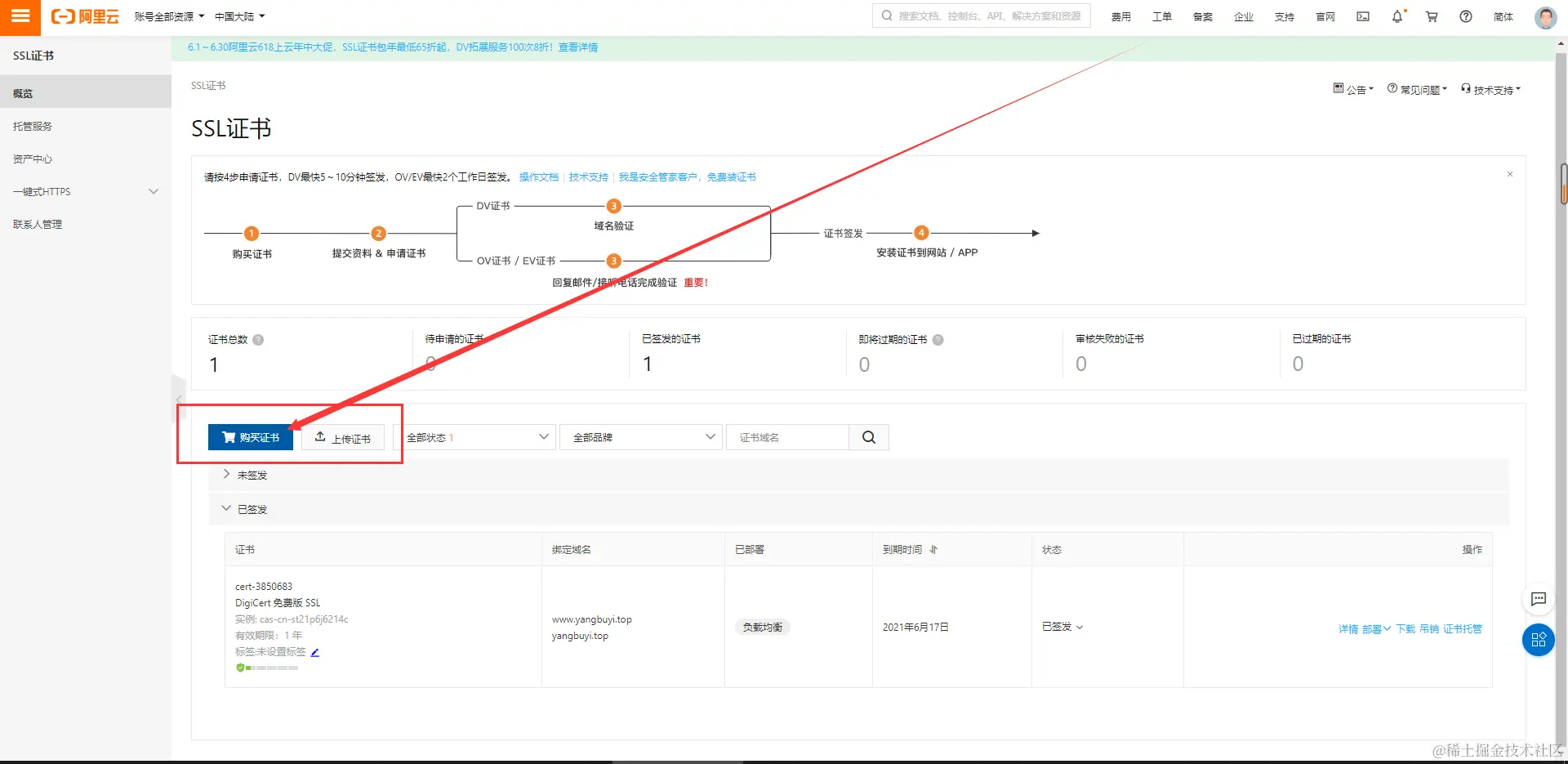
Task: Select 联系人管理 in the sidebar
Action: click(x=86, y=224)
